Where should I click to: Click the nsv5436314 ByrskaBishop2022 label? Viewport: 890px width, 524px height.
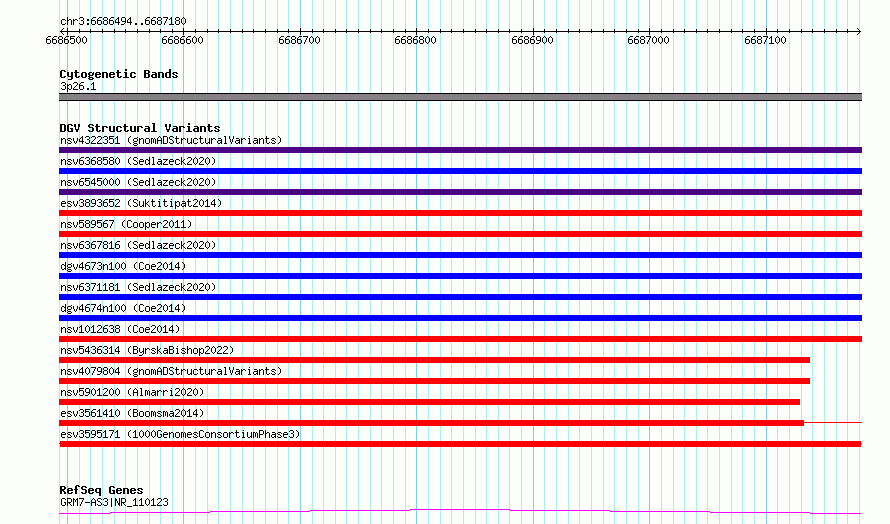click(x=147, y=350)
